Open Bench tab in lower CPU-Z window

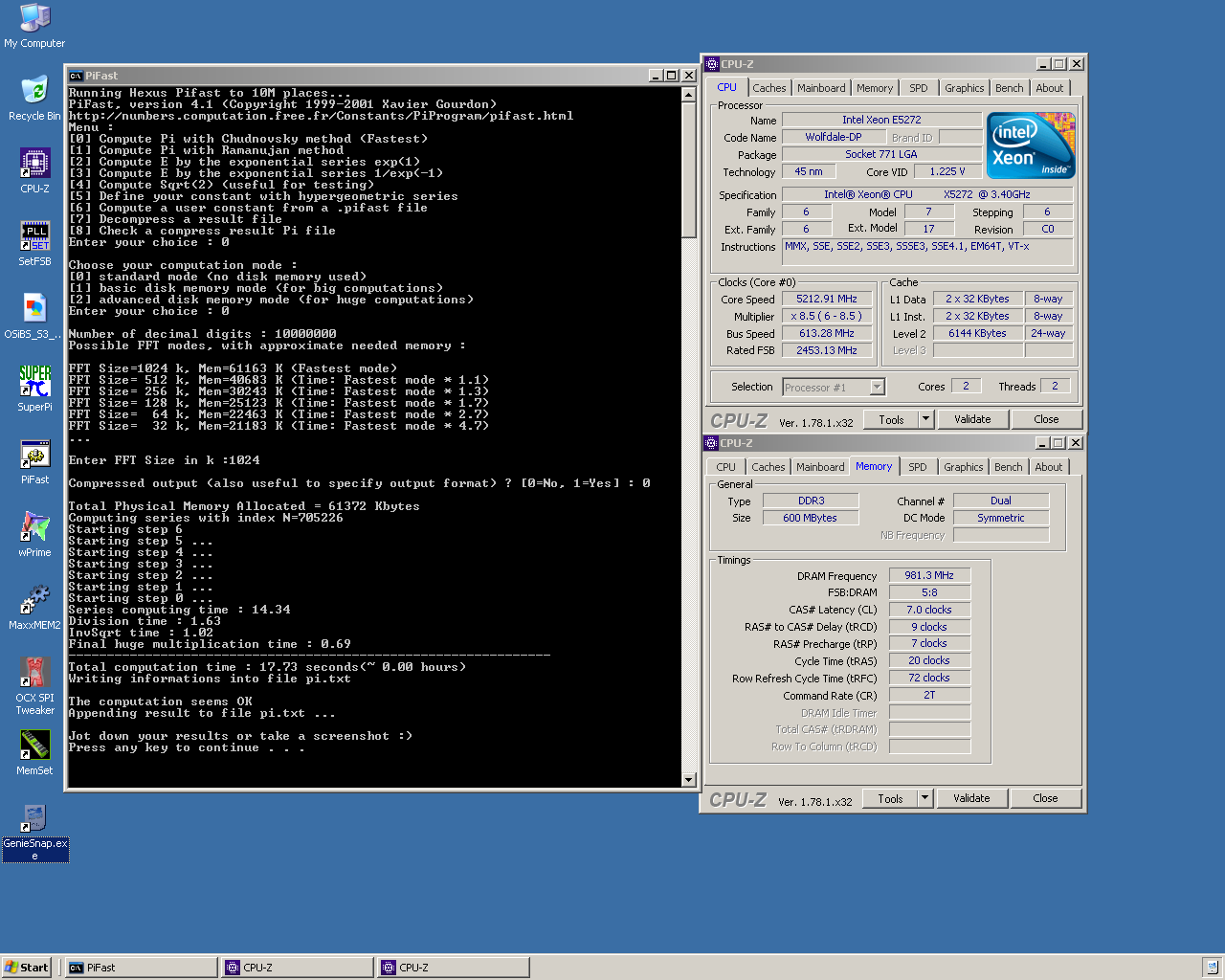(1008, 467)
